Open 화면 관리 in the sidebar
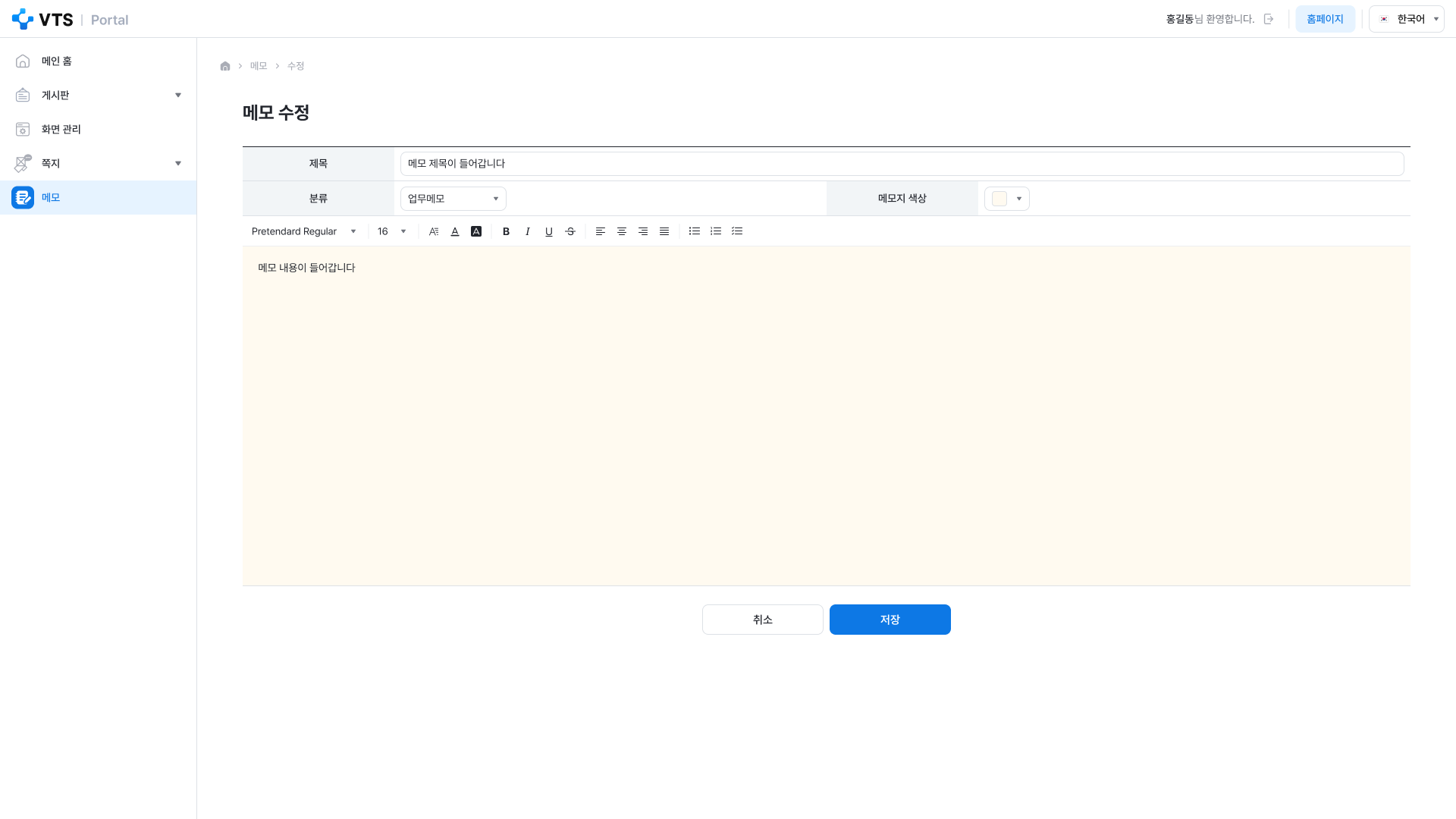The image size is (1456, 819). [99, 129]
